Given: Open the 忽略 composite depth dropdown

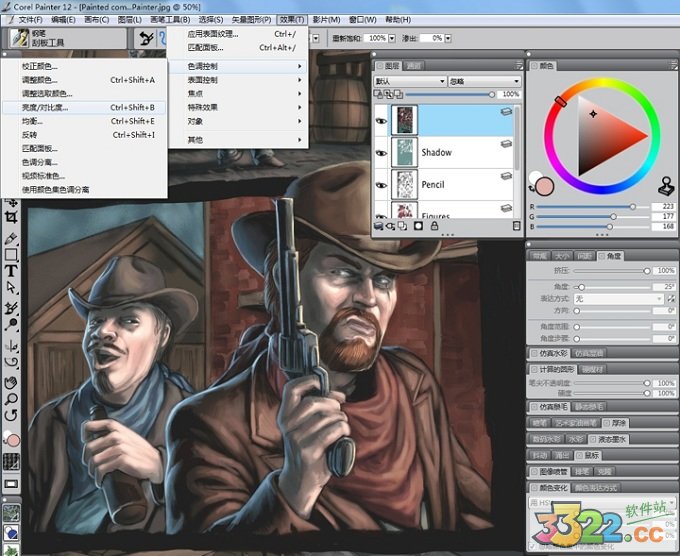Looking at the screenshot, I should (x=484, y=81).
